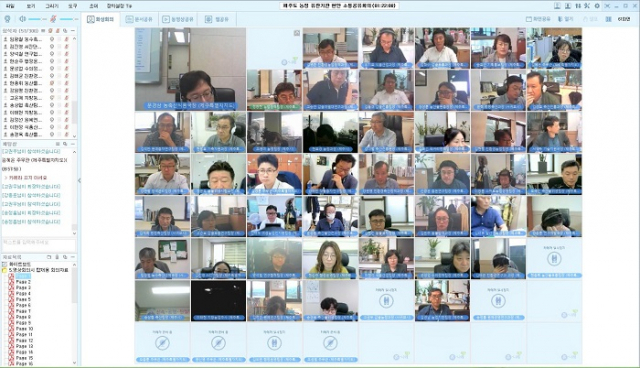
Task: Unmute the microphone icon in toolbar
Action: (53, 19)
